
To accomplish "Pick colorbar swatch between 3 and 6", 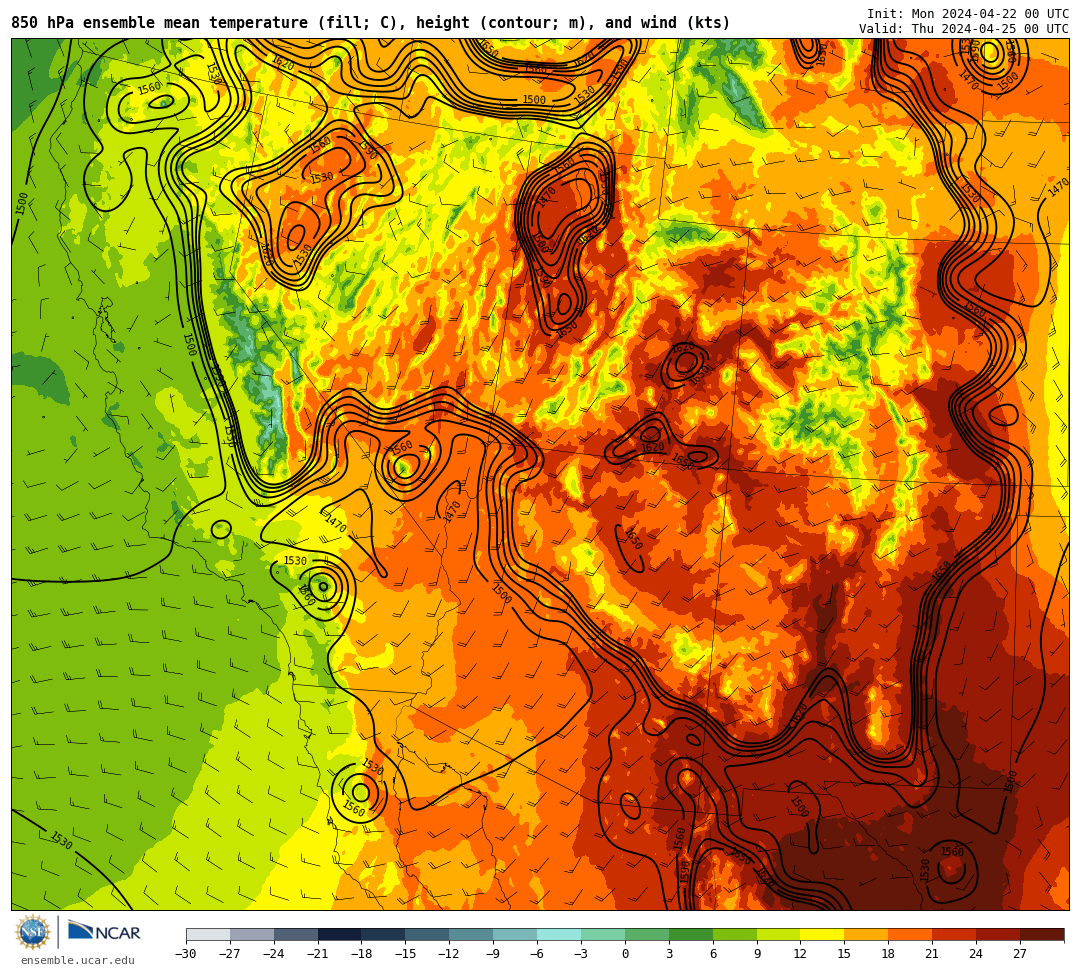I will click(x=691, y=934).
